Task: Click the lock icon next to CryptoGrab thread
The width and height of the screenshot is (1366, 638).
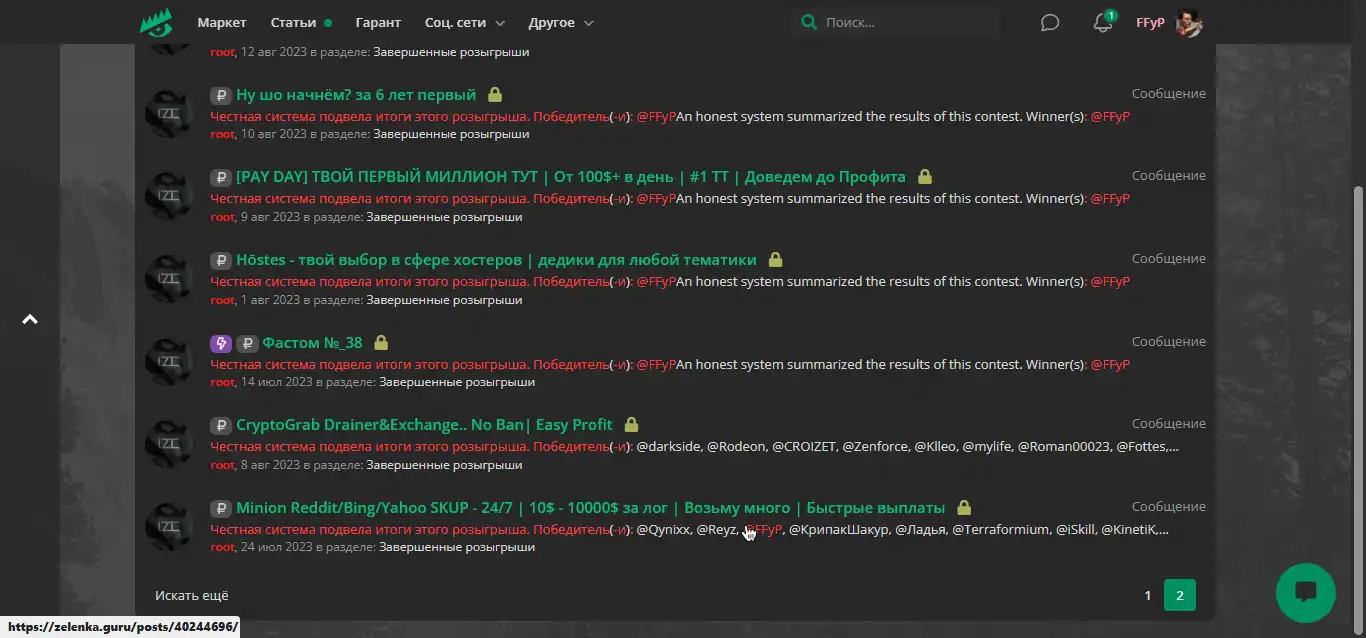Action: 631,425
